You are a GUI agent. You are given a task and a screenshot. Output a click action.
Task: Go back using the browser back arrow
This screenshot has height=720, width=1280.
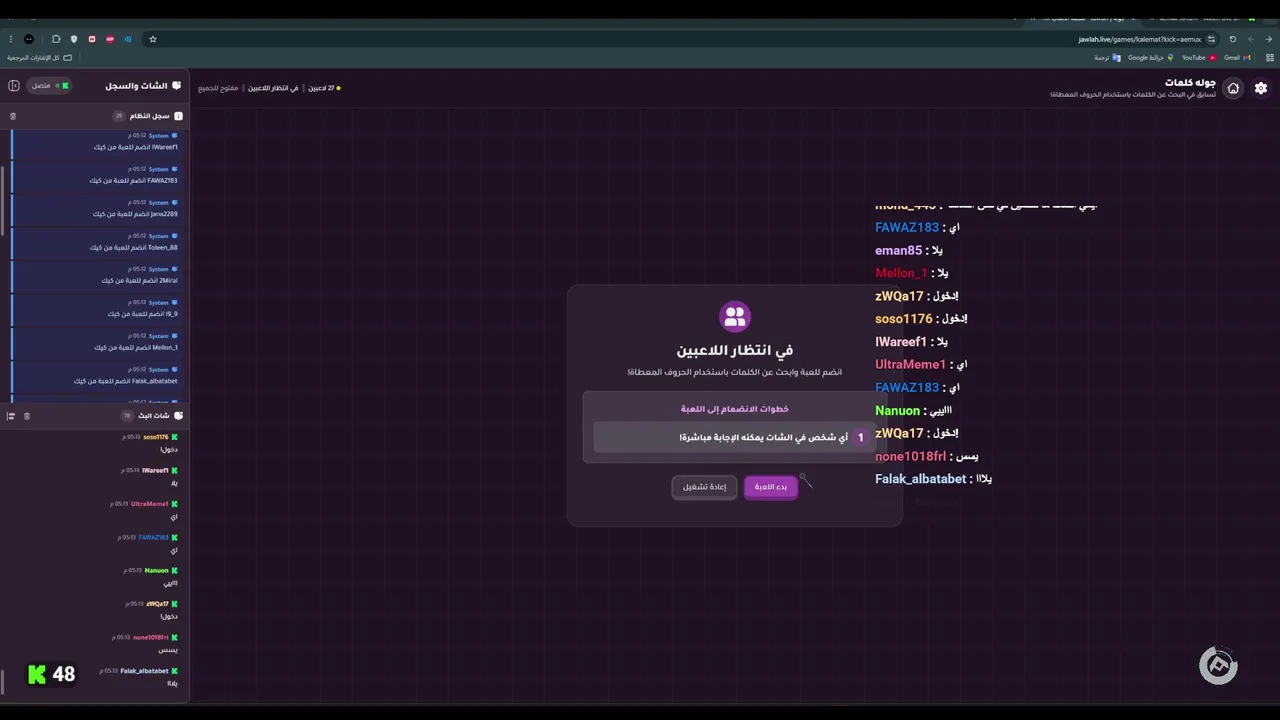1267,39
